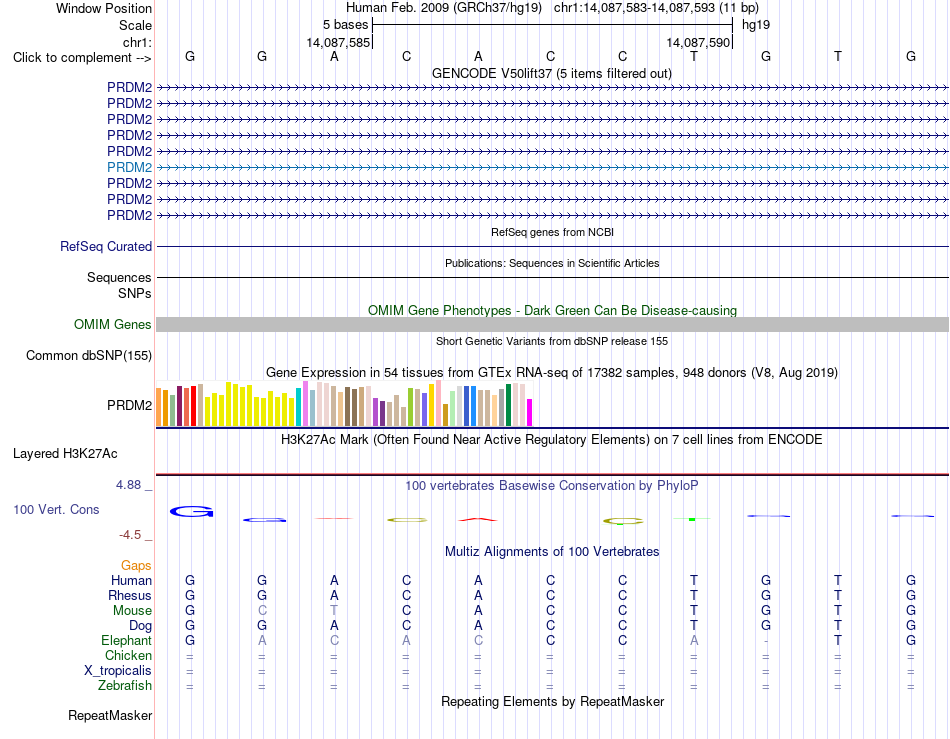Click the H3K27Ac Mark track title
The height and width of the screenshot is (739, 950).
tap(552, 439)
